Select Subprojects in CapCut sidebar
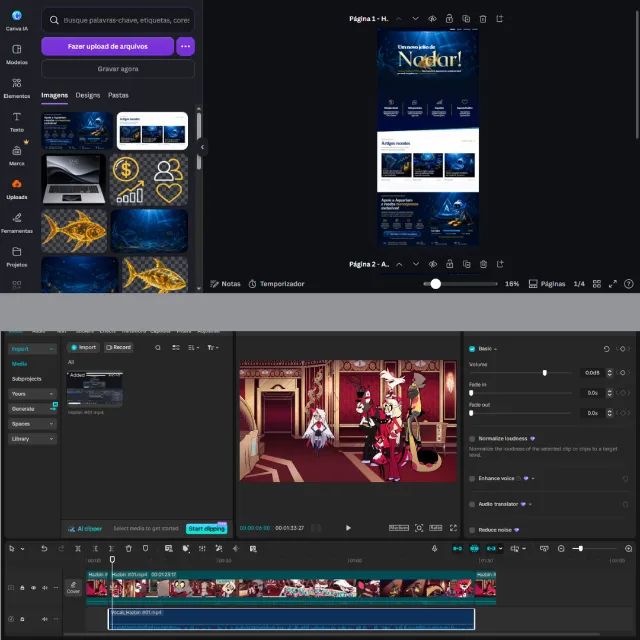The height and width of the screenshot is (640, 640). coord(27,379)
